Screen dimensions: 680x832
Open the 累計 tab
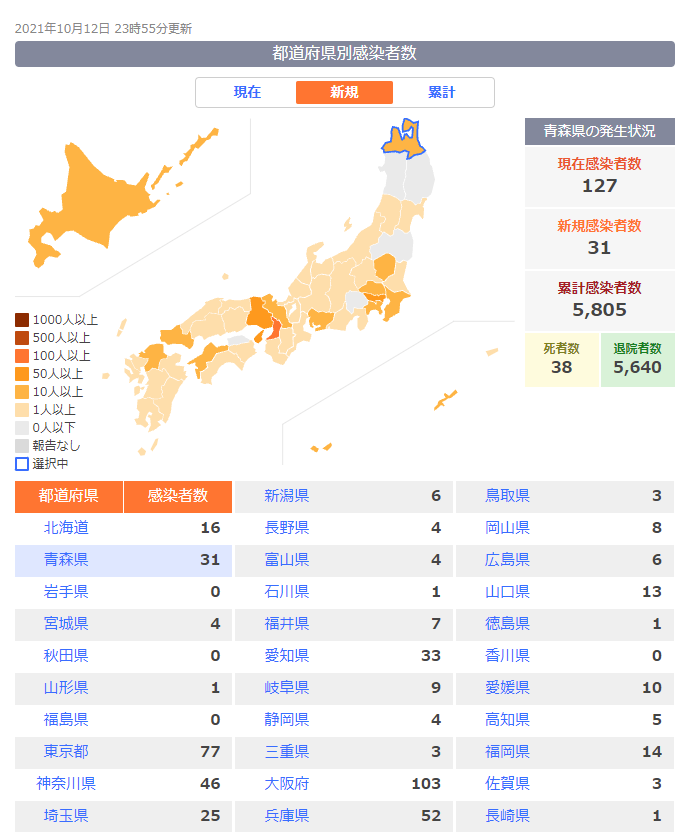click(x=441, y=92)
